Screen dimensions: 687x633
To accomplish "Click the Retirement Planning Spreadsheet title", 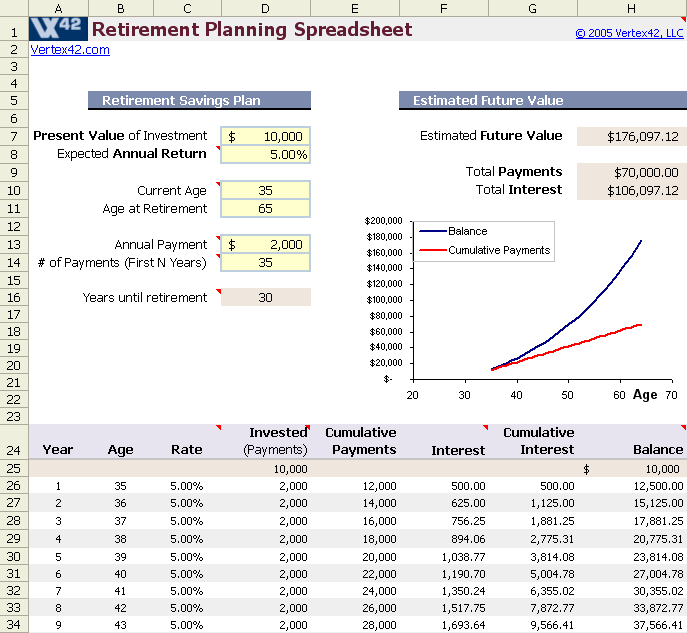I will [x=252, y=29].
